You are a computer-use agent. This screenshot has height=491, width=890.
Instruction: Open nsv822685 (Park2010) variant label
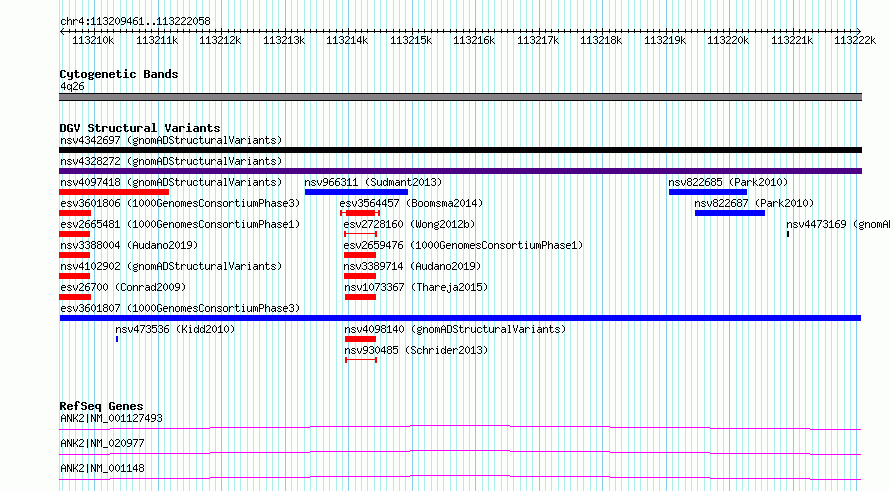[728, 182]
